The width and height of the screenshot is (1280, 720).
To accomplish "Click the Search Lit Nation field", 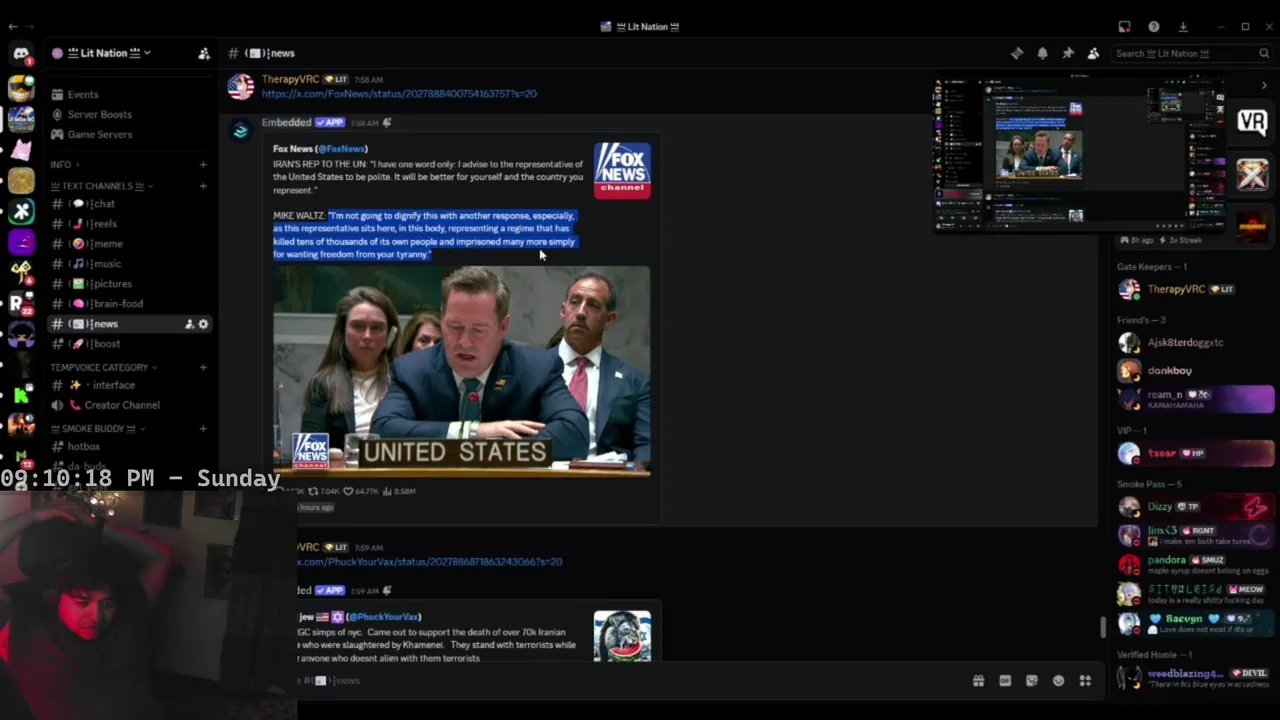I will click(x=1190, y=53).
